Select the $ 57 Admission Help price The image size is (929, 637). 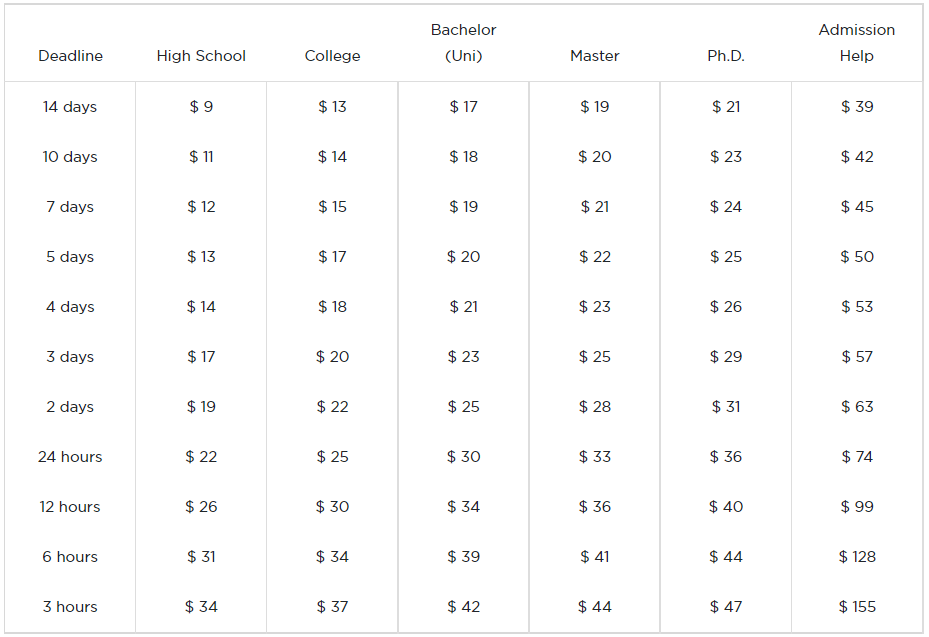pyautogui.click(x=857, y=357)
